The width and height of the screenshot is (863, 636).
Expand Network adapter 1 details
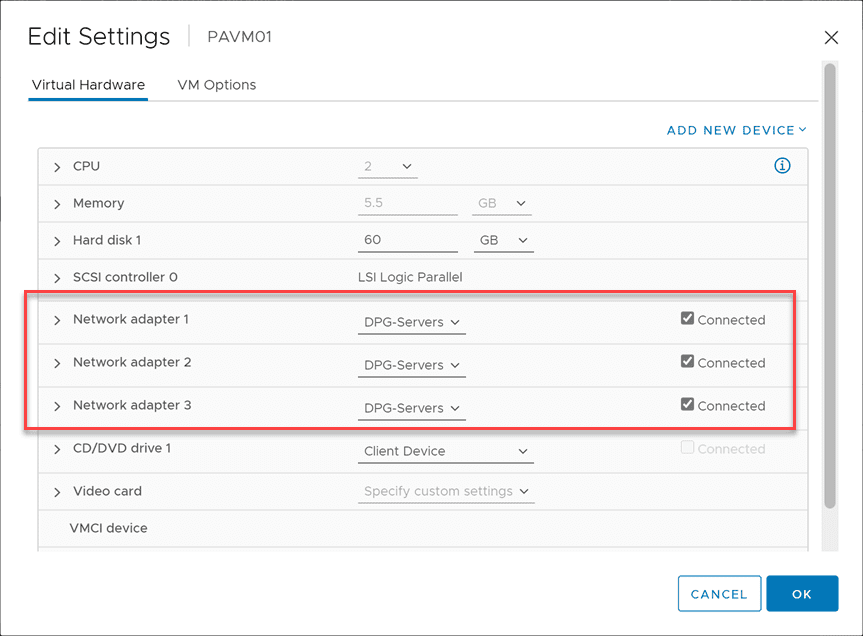tap(57, 320)
